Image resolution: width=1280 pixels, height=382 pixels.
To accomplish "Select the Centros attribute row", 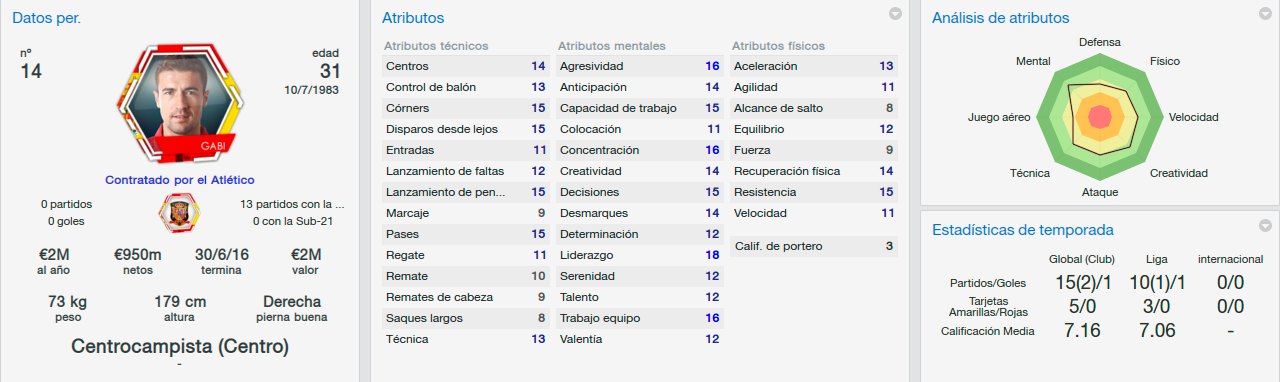I will (466, 66).
